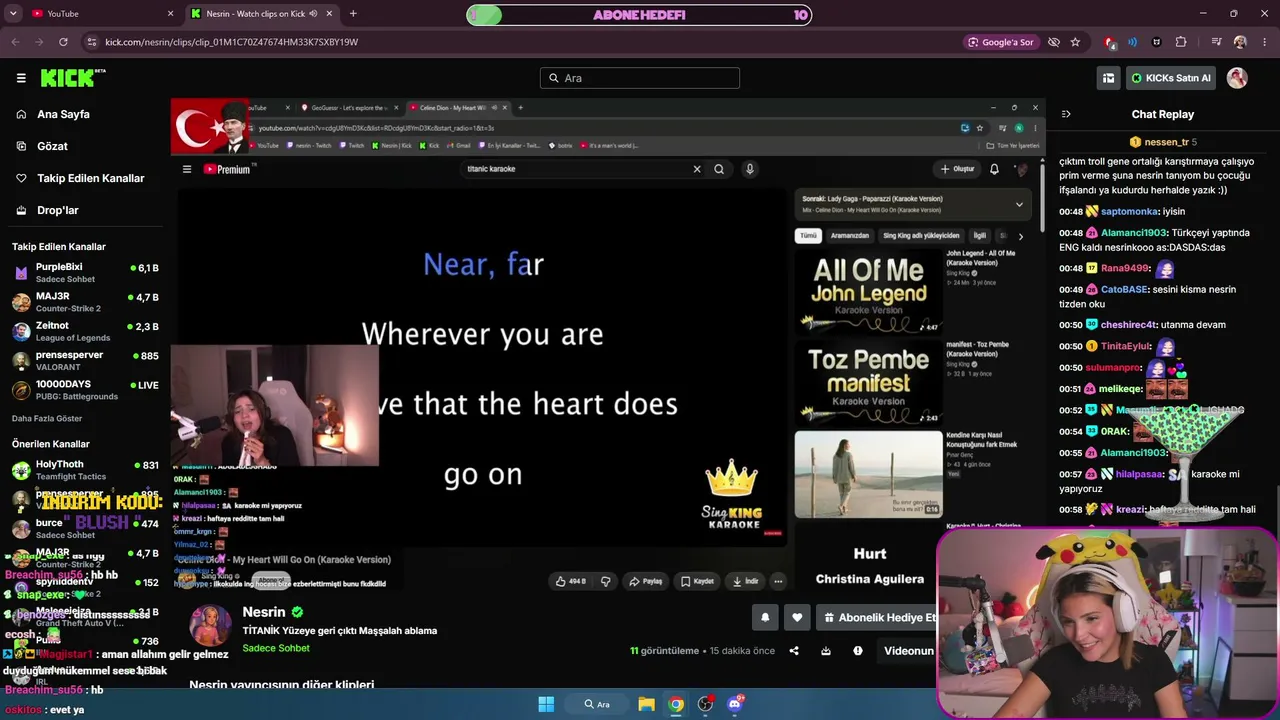Click the taskbar Ara search box

(x=598, y=704)
